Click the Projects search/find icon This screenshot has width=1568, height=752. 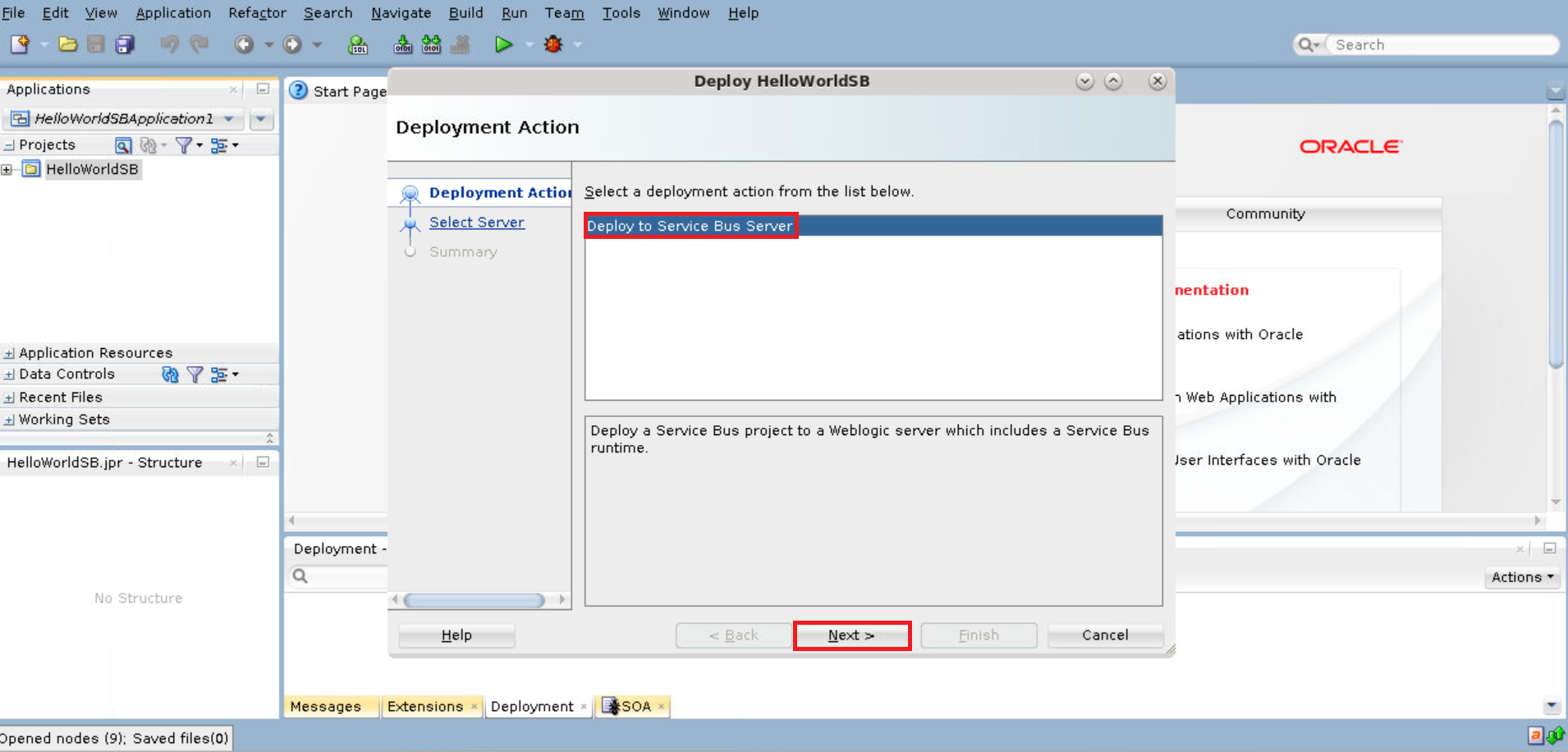pyautogui.click(x=123, y=145)
